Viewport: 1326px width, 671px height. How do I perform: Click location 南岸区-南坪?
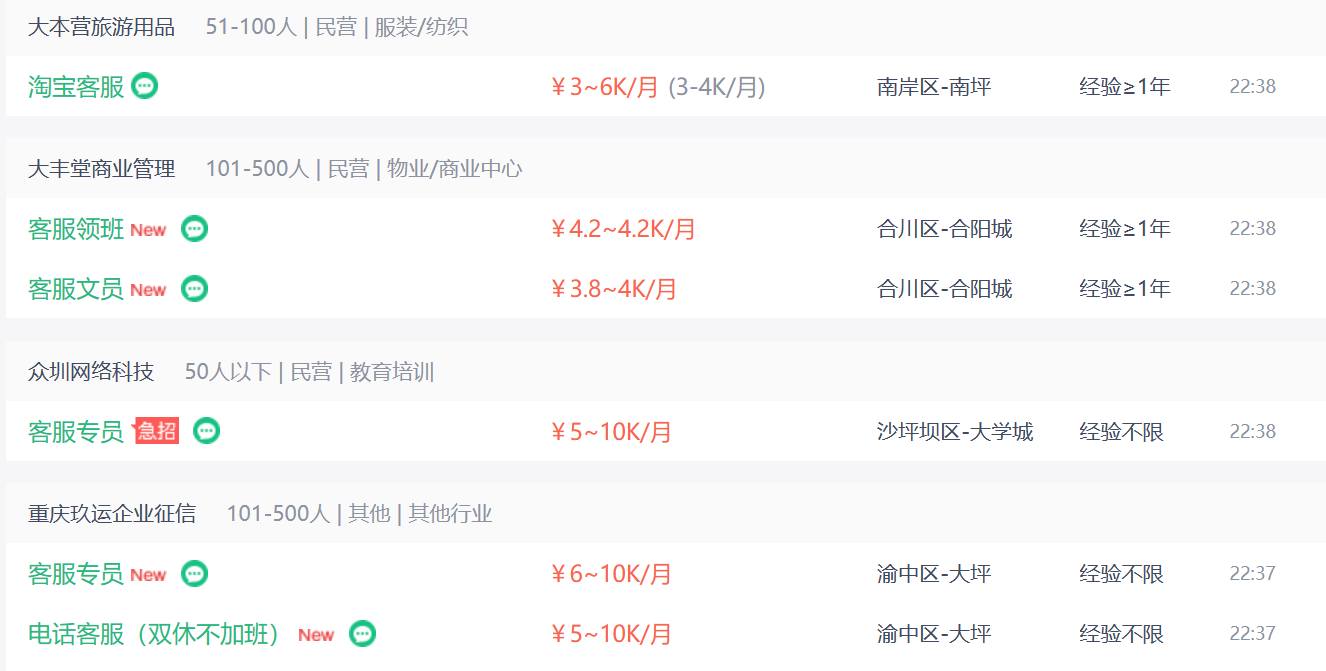pyautogui.click(x=934, y=87)
